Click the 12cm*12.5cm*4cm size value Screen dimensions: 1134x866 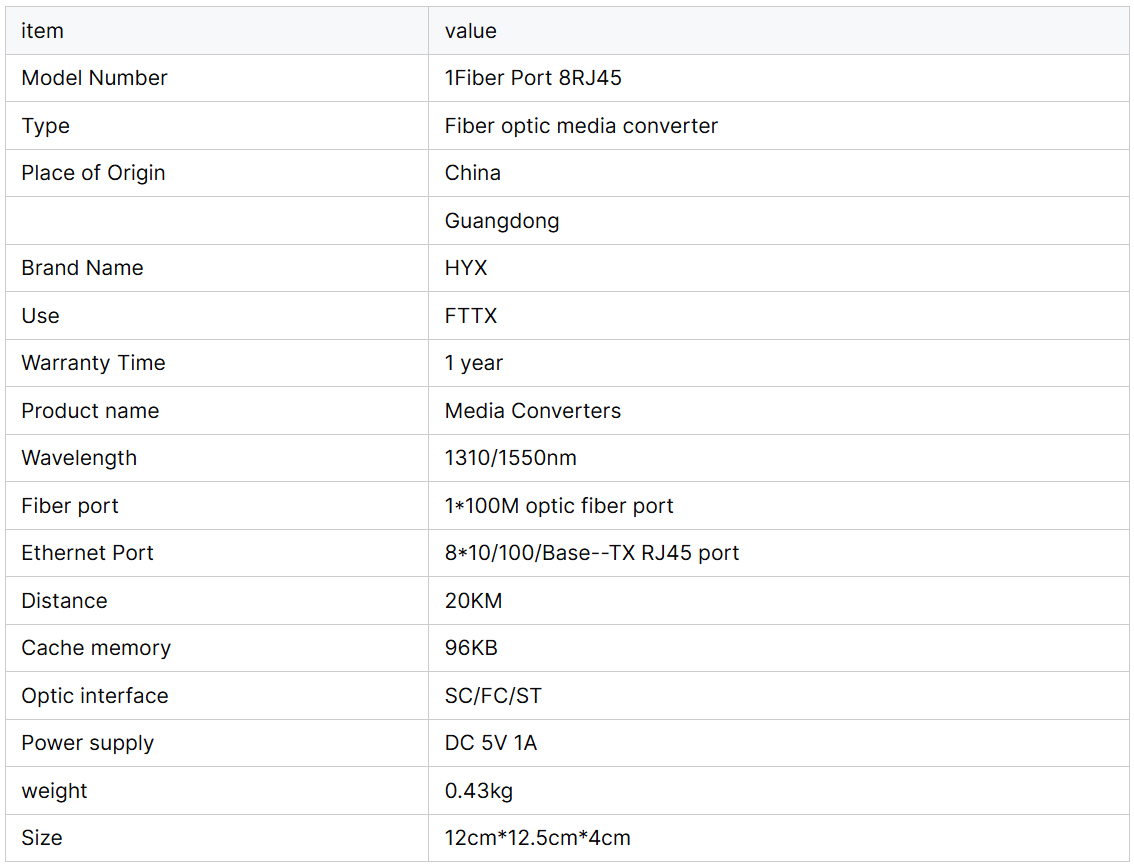point(537,838)
